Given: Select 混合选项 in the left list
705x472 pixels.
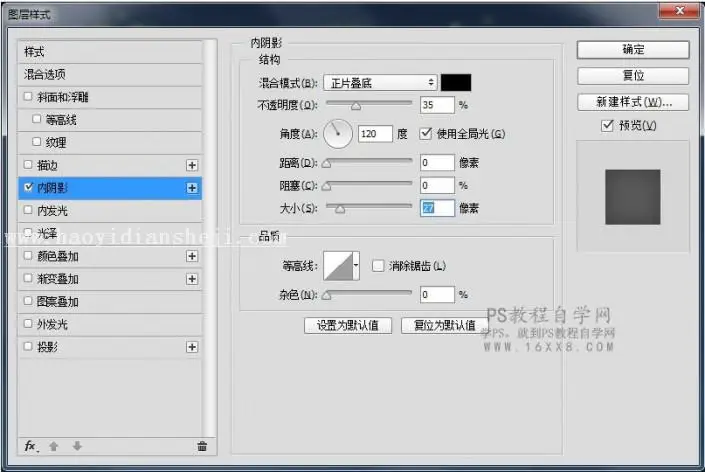Looking at the screenshot, I should click(110, 74).
